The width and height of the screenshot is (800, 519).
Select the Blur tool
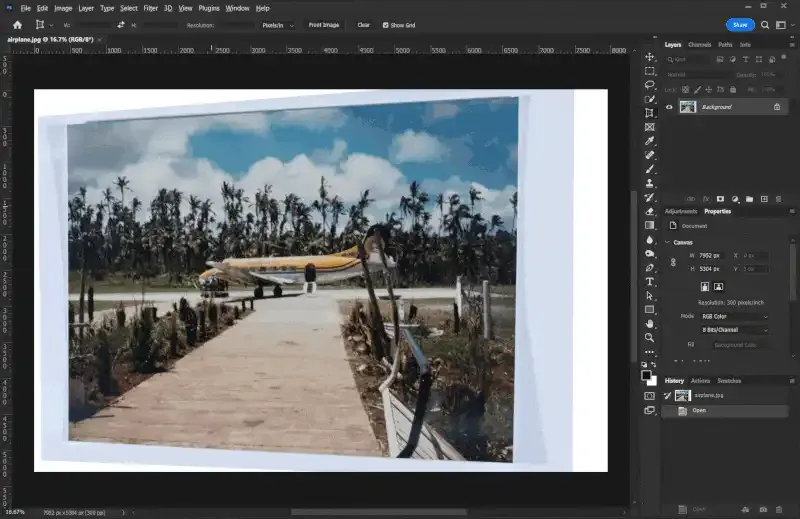point(649,239)
